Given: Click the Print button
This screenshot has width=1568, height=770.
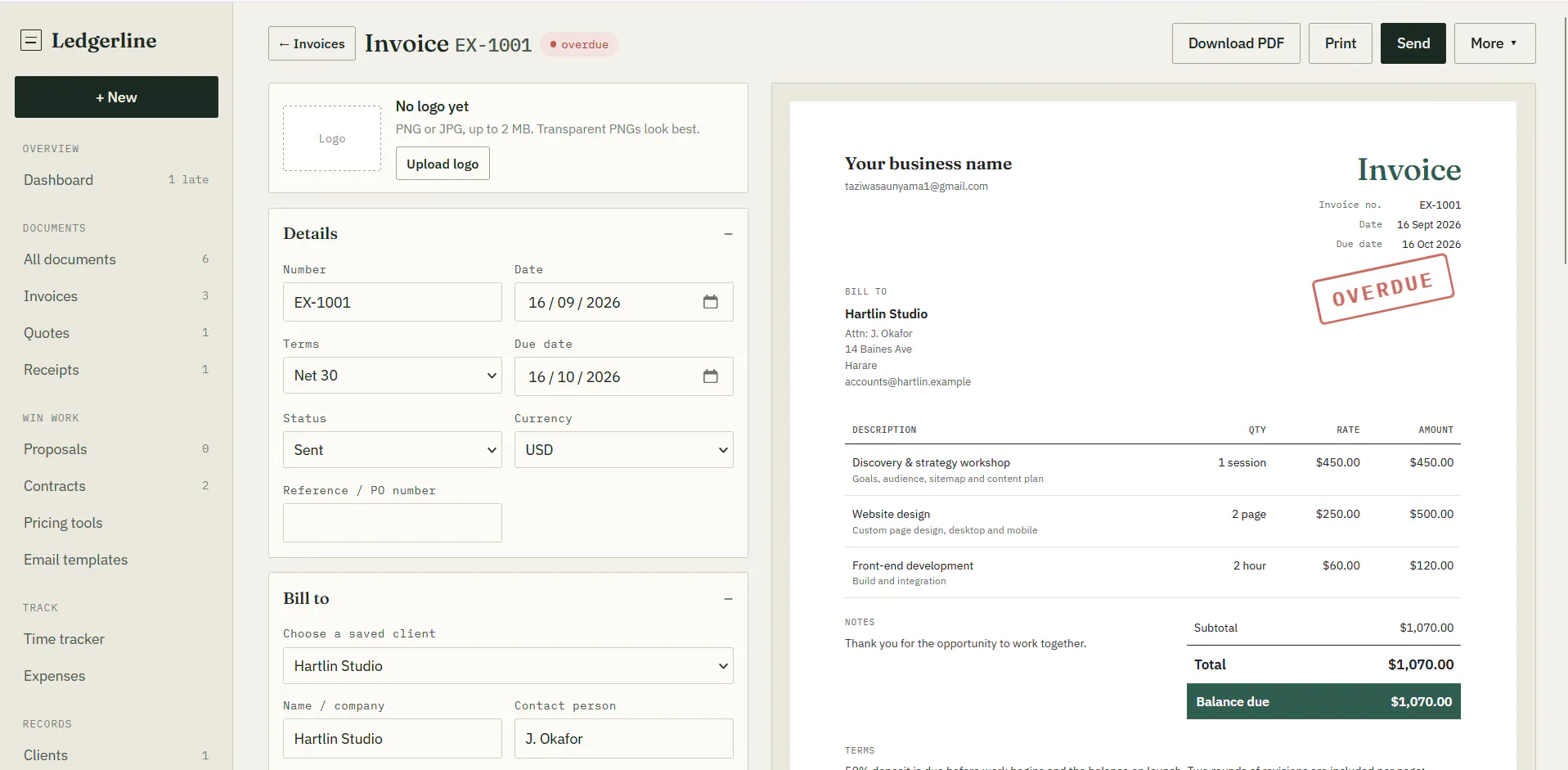Looking at the screenshot, I should tap(1341, 43).
